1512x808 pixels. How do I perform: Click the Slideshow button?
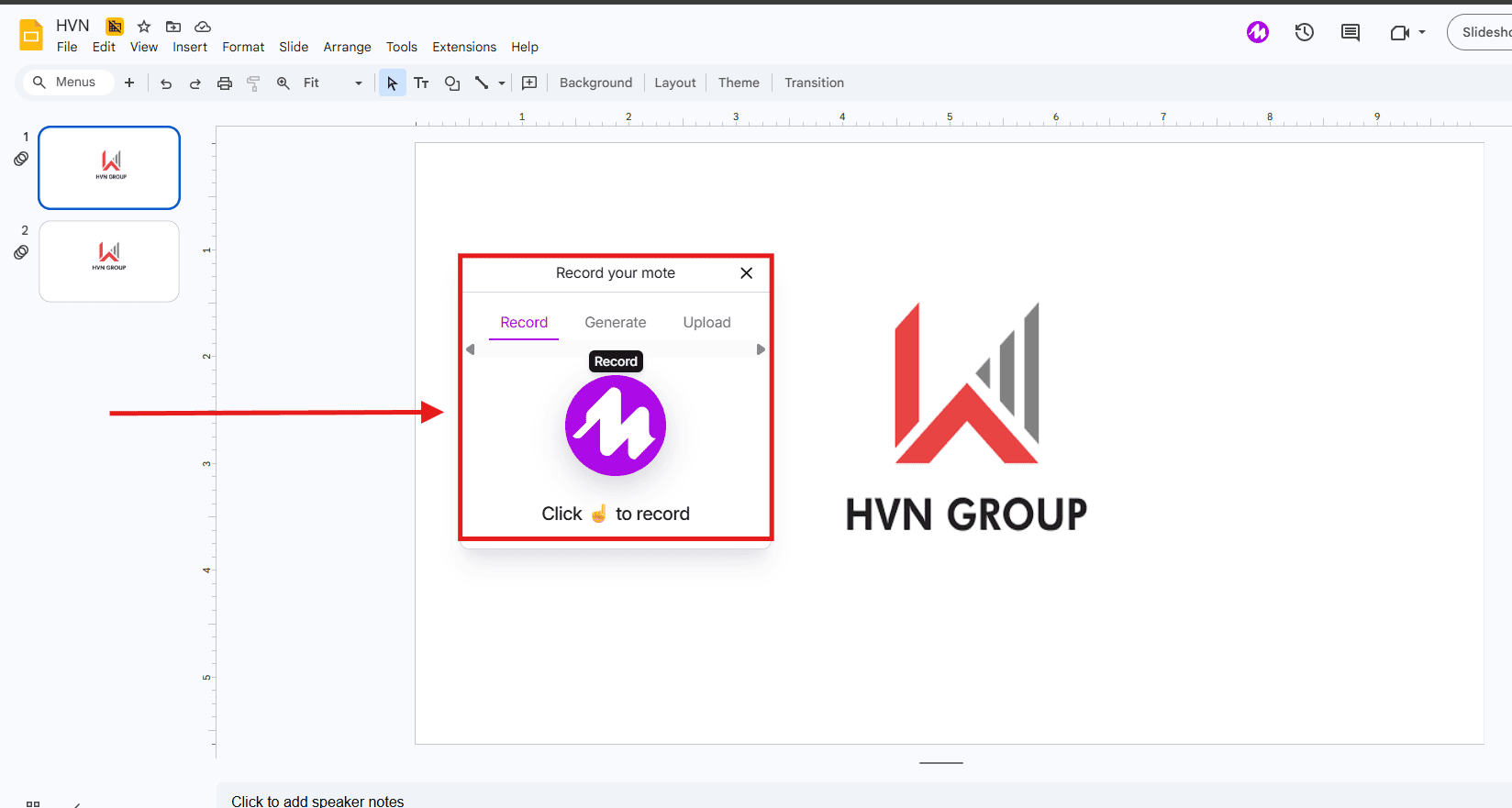pos(1480,32)
